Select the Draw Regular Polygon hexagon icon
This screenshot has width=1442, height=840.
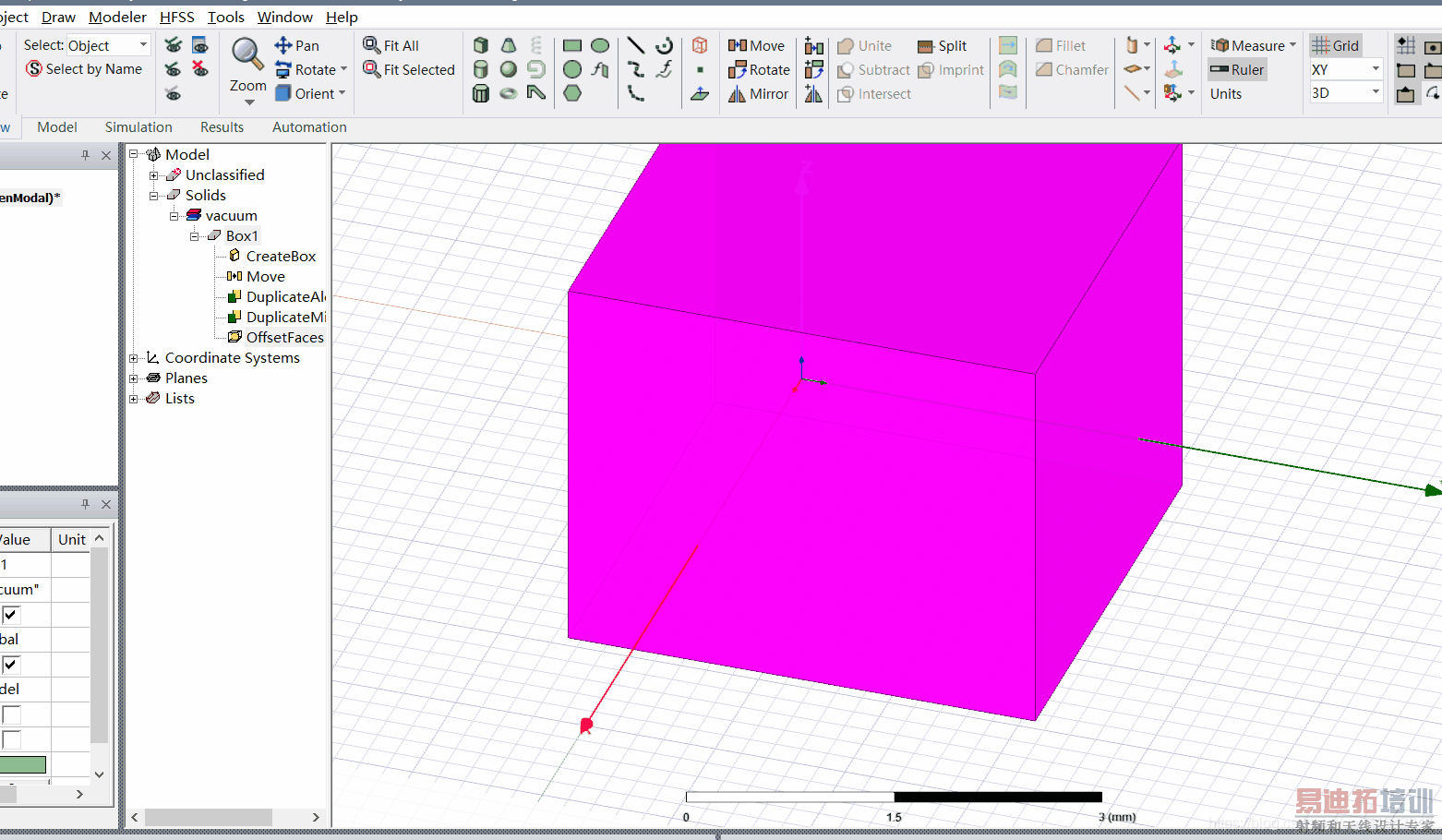click(572, 93)
